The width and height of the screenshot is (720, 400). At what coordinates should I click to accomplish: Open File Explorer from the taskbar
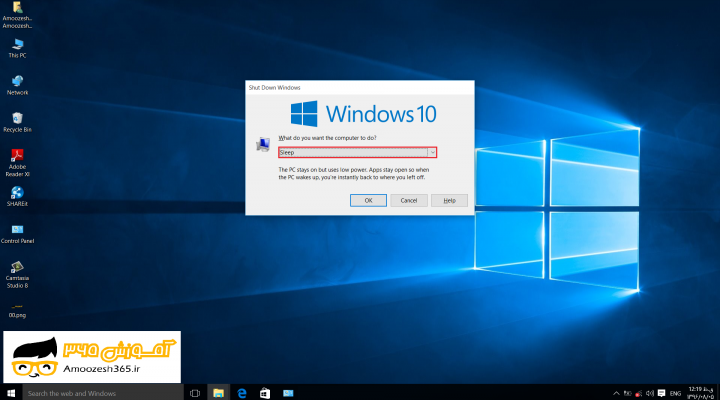[x=219, y=393]
